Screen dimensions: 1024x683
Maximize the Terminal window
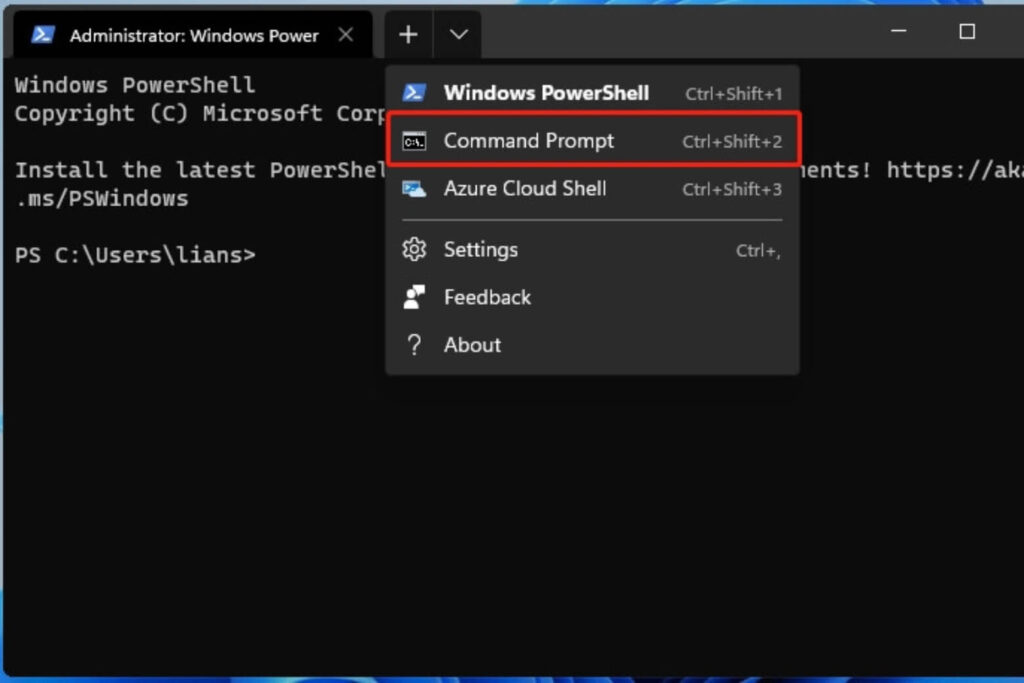point(966,31)
